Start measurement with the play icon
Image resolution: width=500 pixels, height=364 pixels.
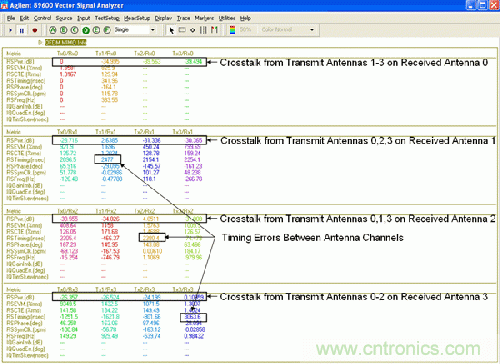pos(10,30)
